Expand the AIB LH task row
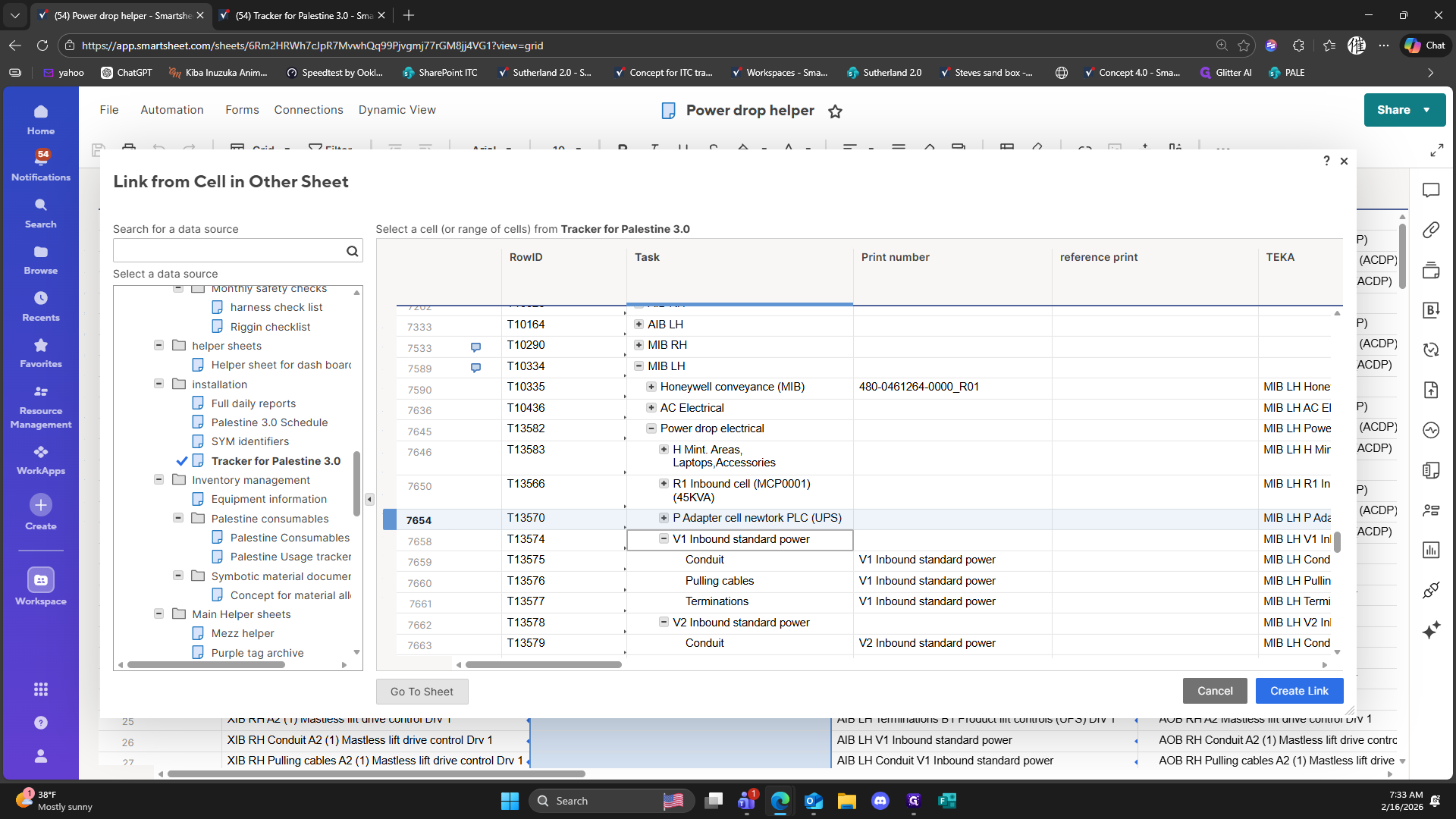 point(639,325)
